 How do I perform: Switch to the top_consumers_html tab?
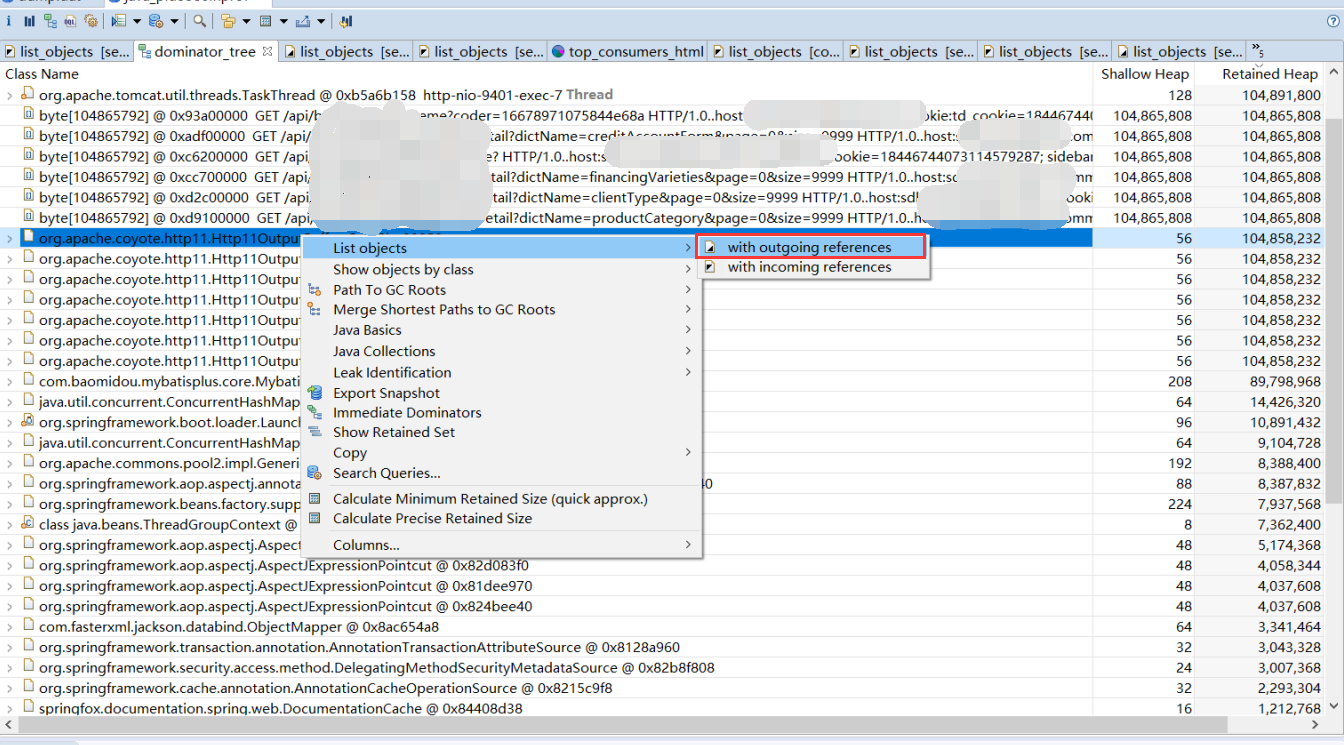(628, 51)
